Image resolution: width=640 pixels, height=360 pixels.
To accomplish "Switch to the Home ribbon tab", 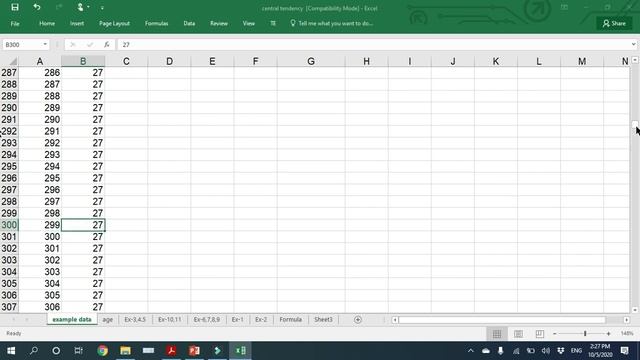I will click(x=47, y=23).
